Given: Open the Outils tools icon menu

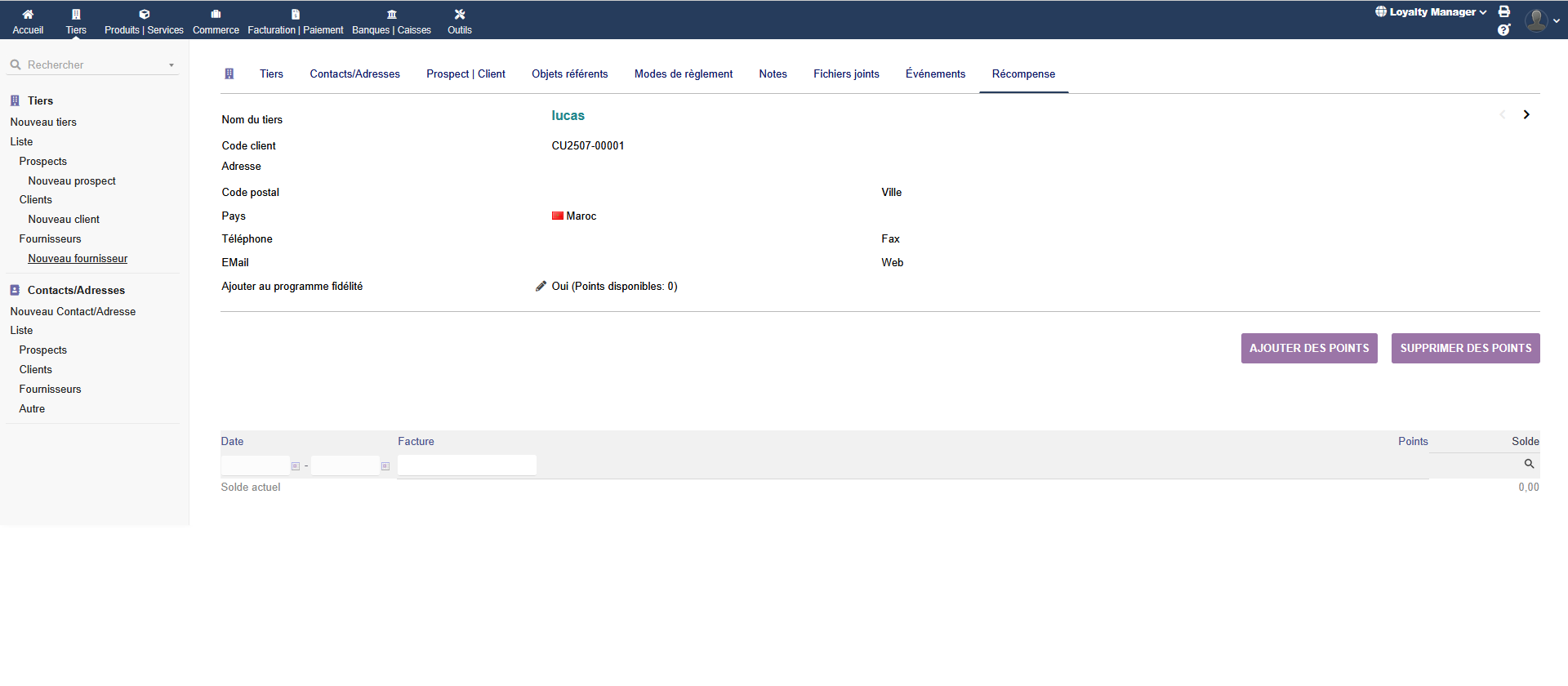Looking at the screenshot, I should click(460, 15).
